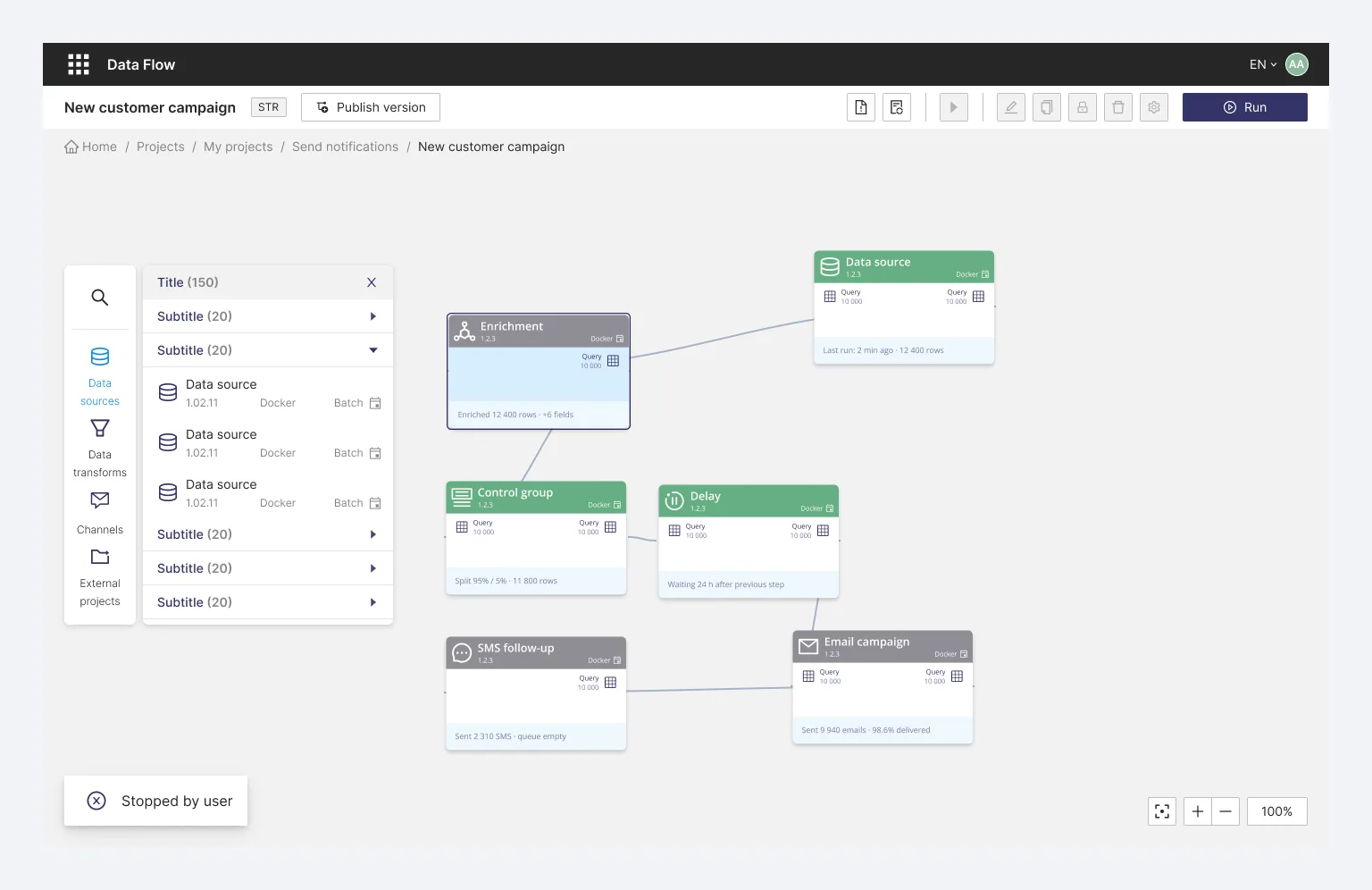Click 'Enriched 12 400 rows · +6 fields' text
1372x890 pixels.
point(515,415)
